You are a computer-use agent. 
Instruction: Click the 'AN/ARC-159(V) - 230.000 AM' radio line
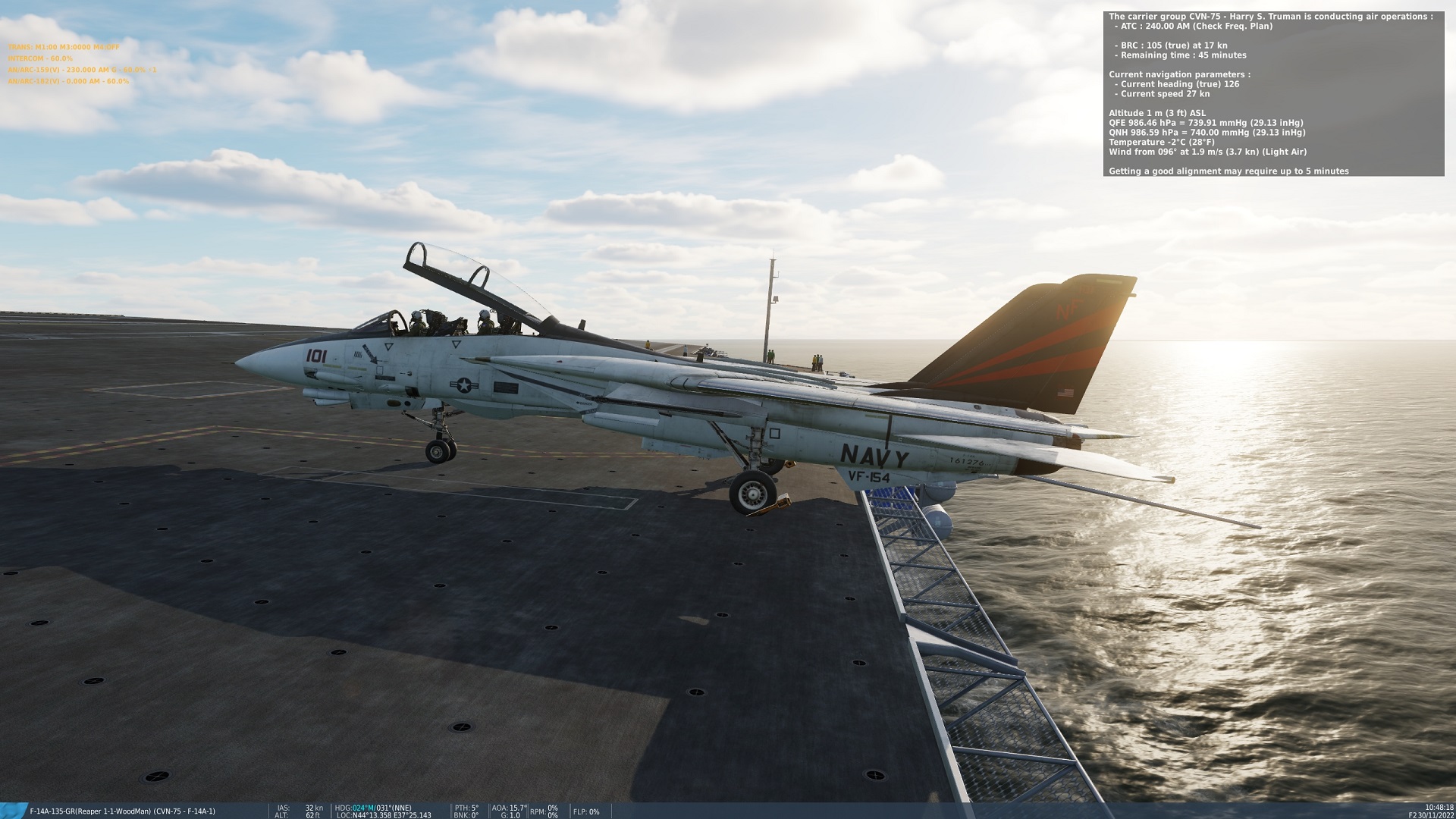pyautogui.click(x=83, y=70)
